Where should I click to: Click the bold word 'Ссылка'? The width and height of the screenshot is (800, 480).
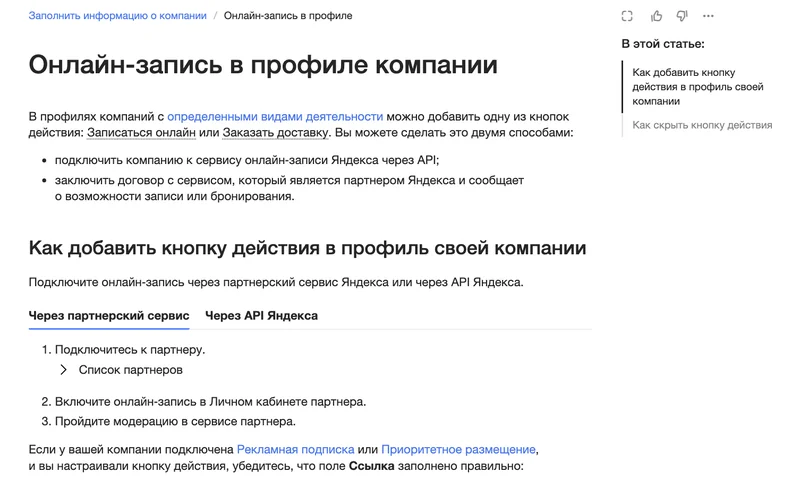point(371,466)
